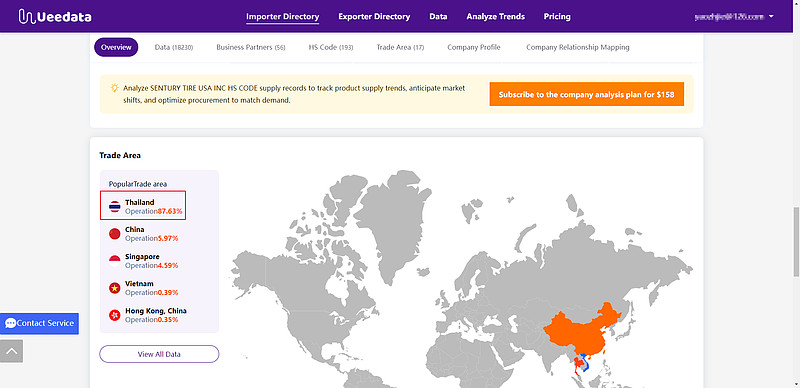Click the China flag icon
This screenshot has width=800, height=388.
115,234
